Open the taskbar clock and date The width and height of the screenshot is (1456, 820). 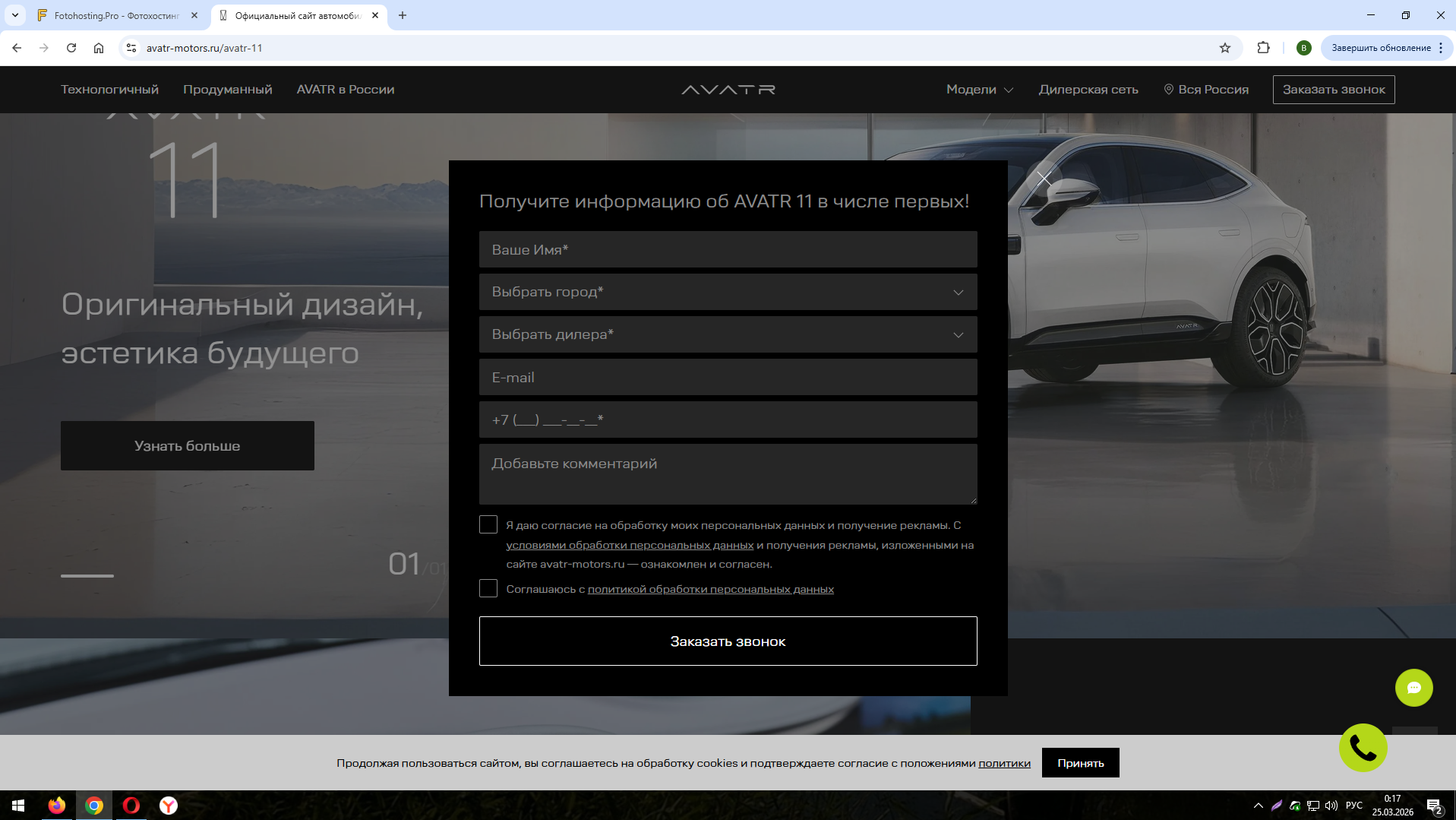coord(1392,806)
